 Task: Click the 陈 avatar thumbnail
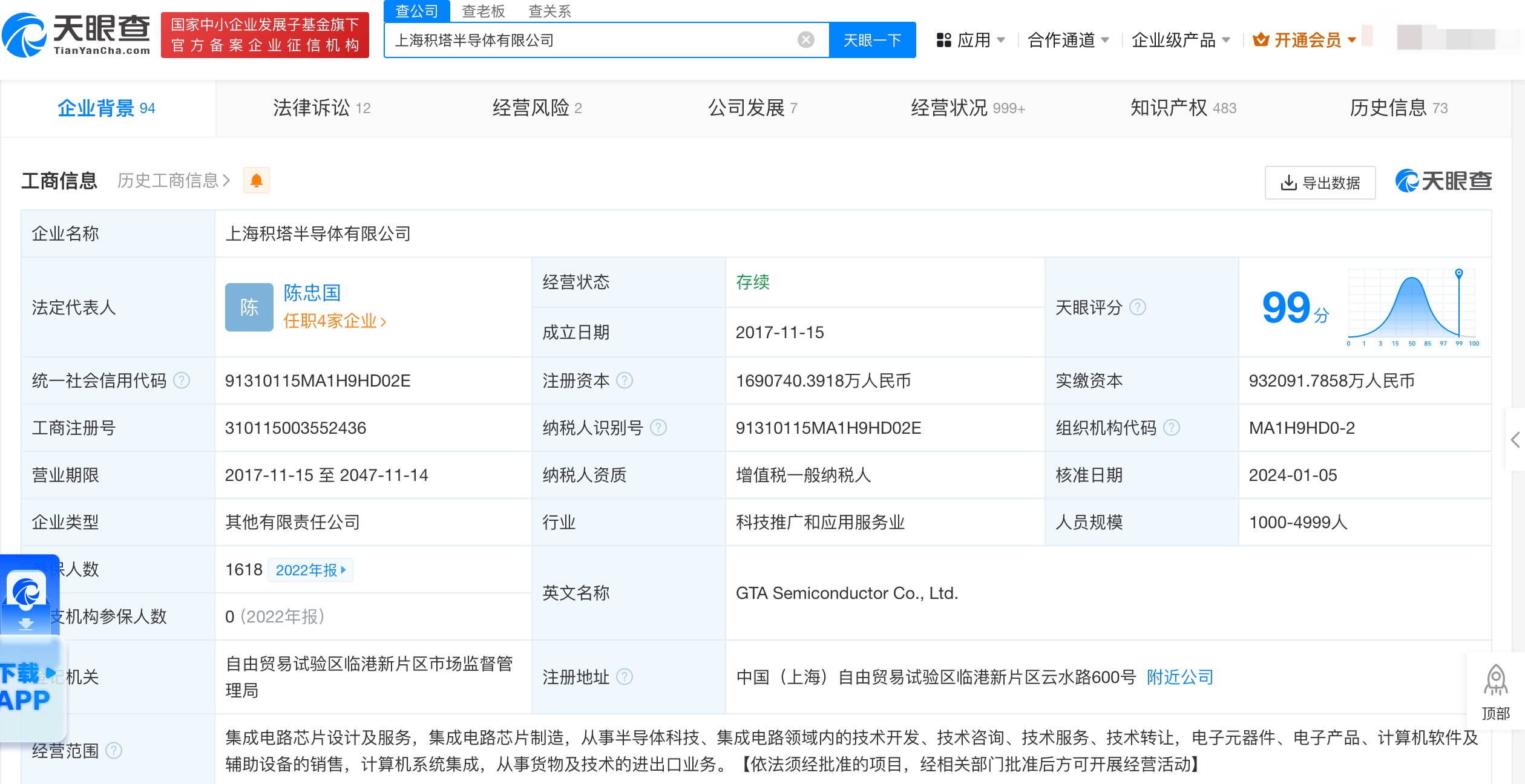point(249,307)
